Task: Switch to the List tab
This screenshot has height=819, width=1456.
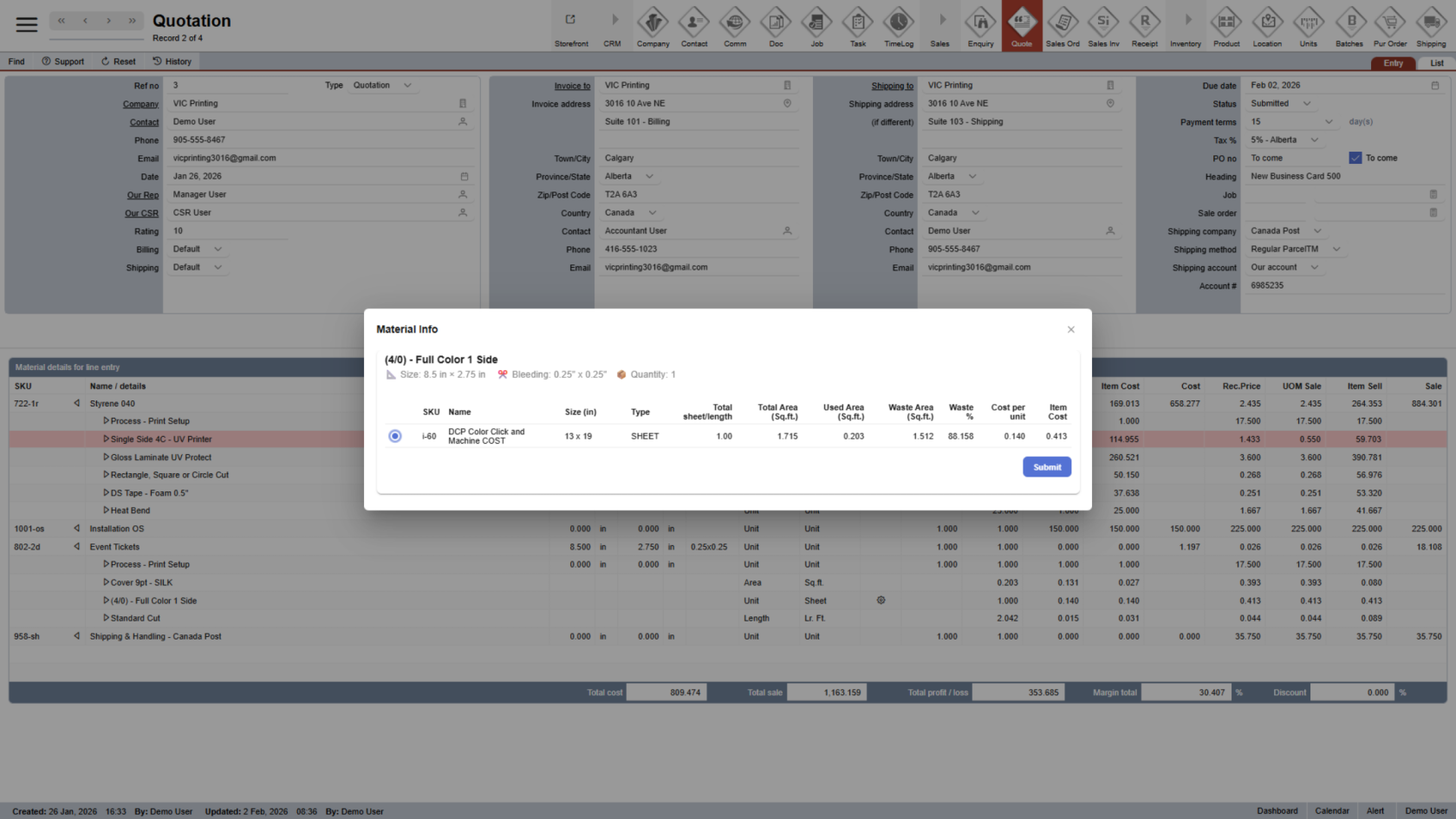Action: coord(1436,63)
